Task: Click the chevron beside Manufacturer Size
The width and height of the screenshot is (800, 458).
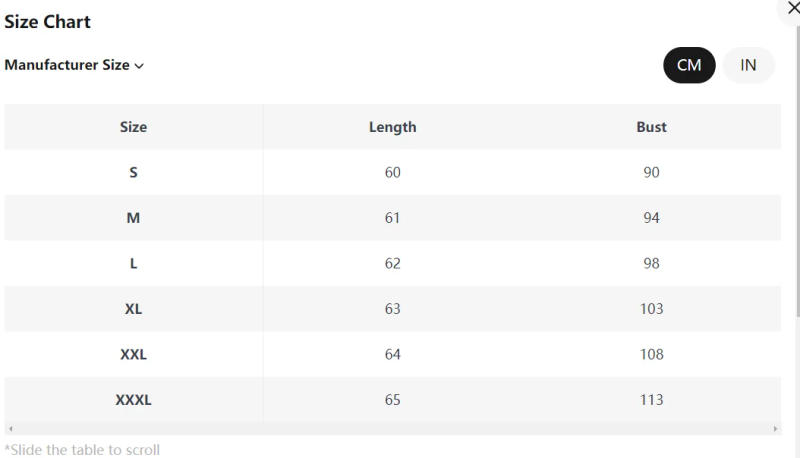Action: point(139,66)
